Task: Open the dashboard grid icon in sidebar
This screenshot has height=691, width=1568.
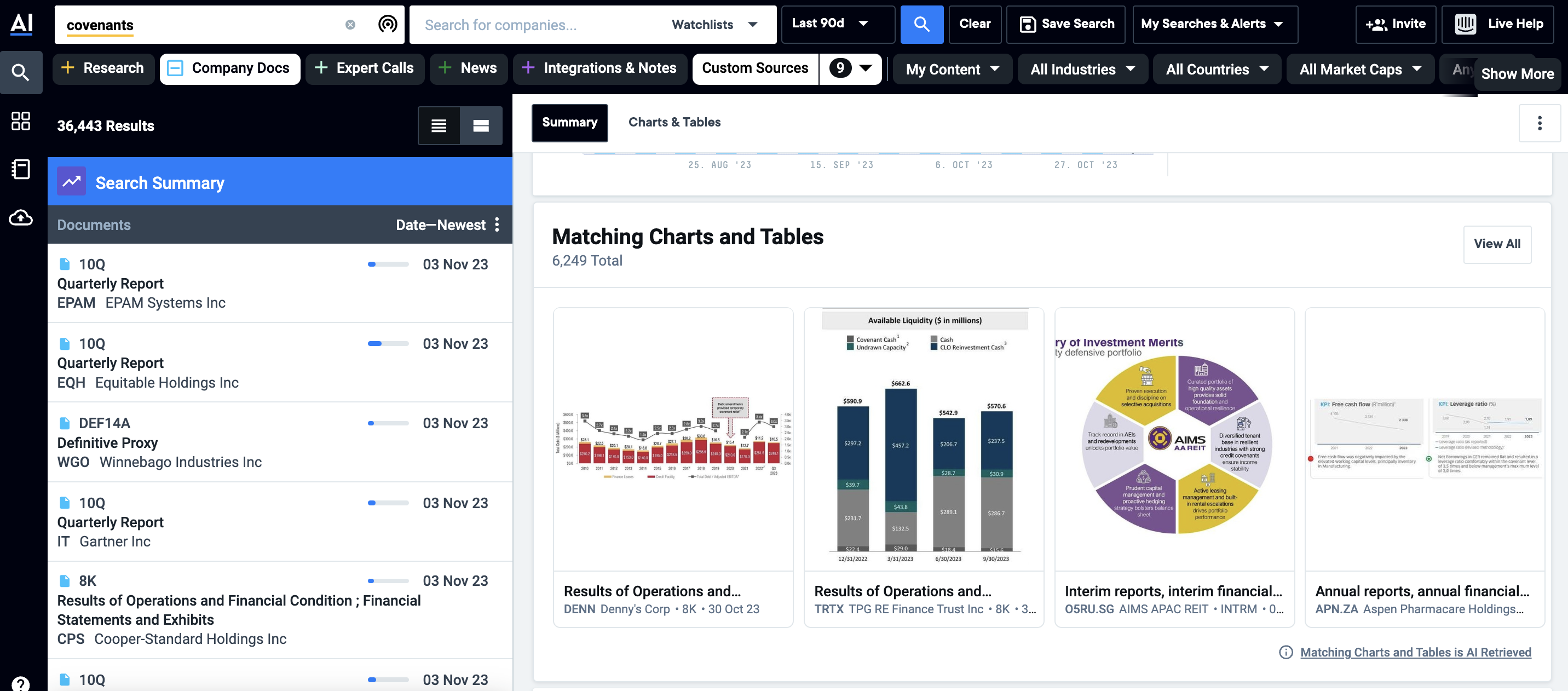Action: pos(21,120)
